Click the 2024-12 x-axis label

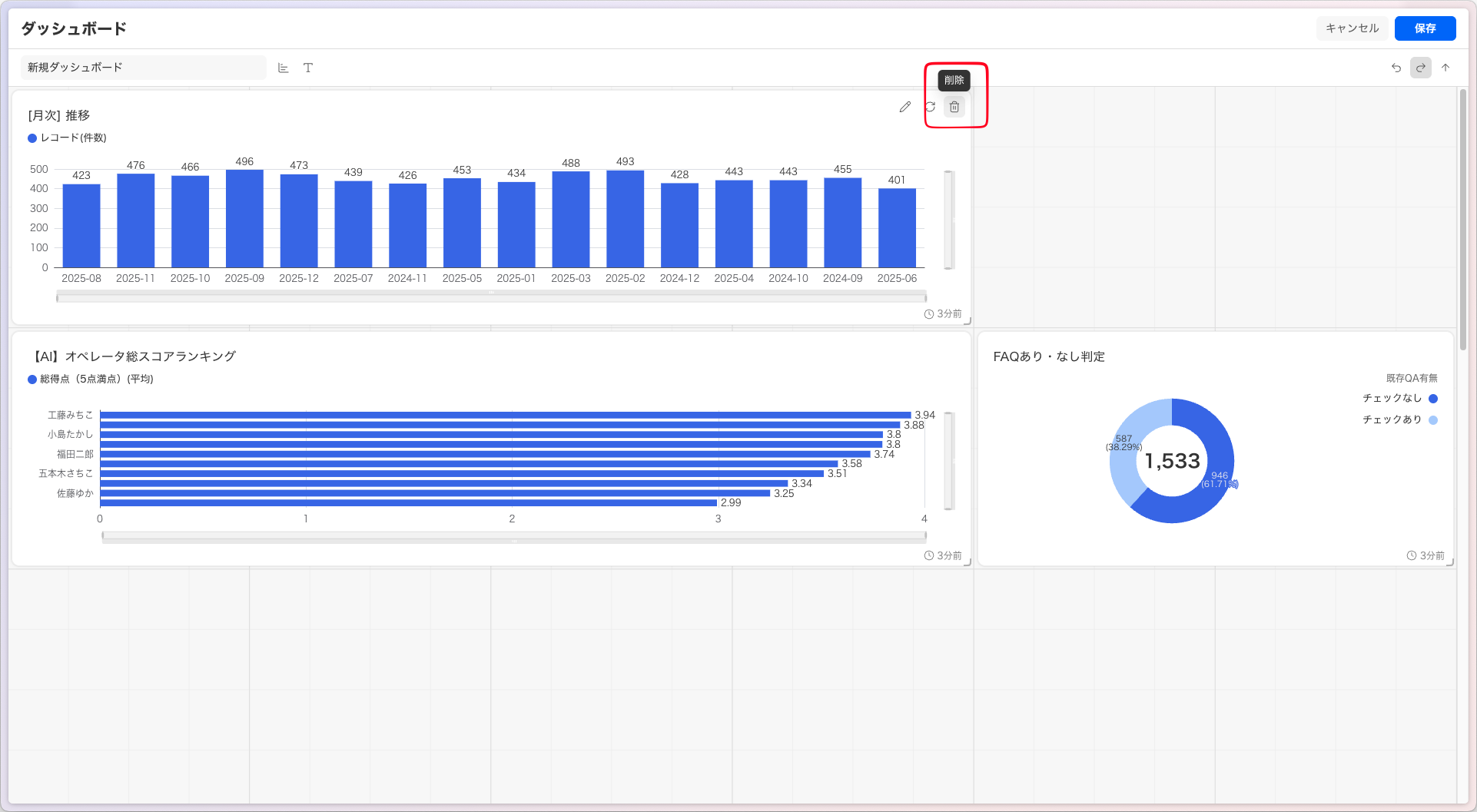point(679,278)
